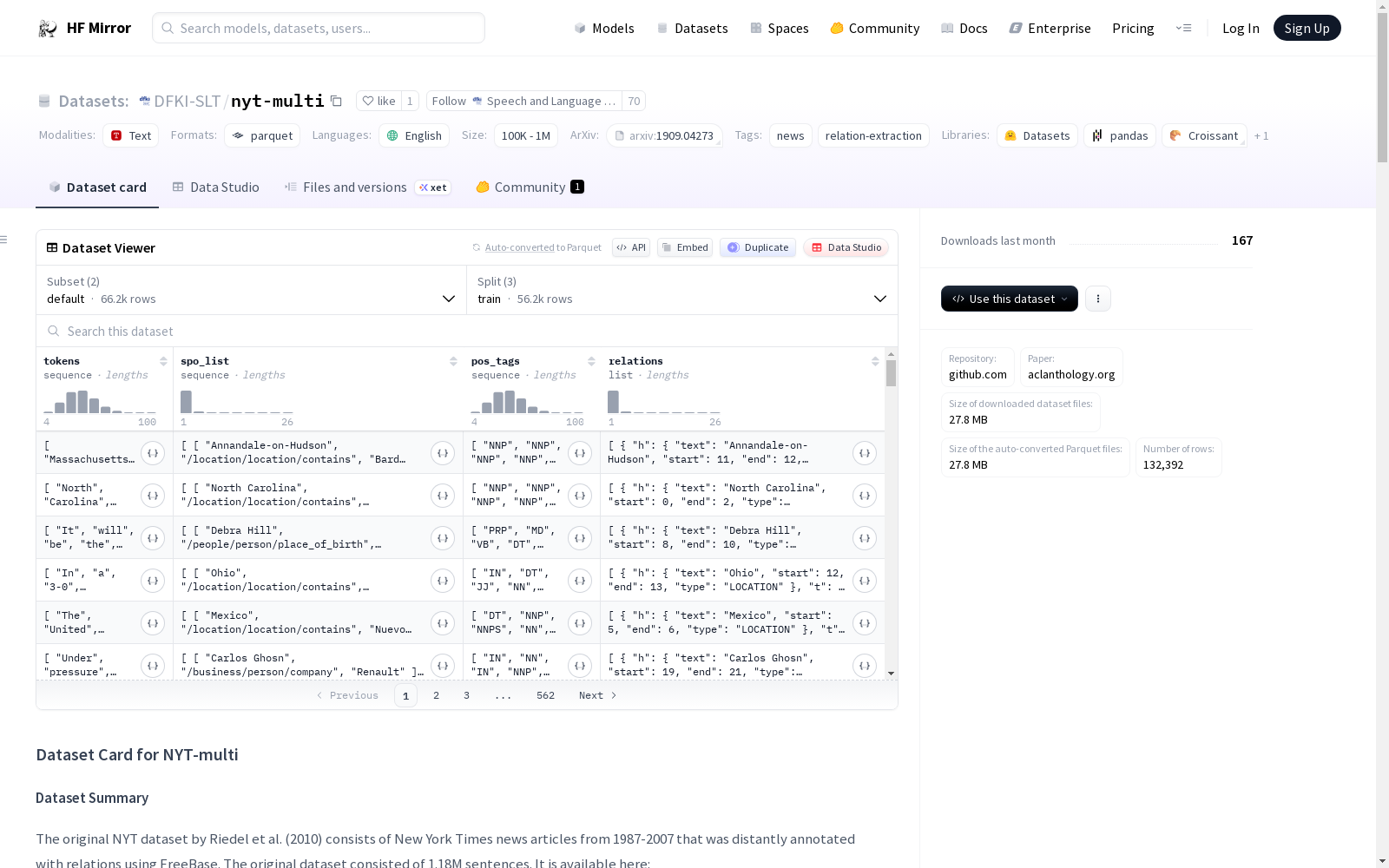The height and width of the screenshot is (868, 1389).
Task: Click the table vertical scrollbar thumb
Action: point(891,373)
